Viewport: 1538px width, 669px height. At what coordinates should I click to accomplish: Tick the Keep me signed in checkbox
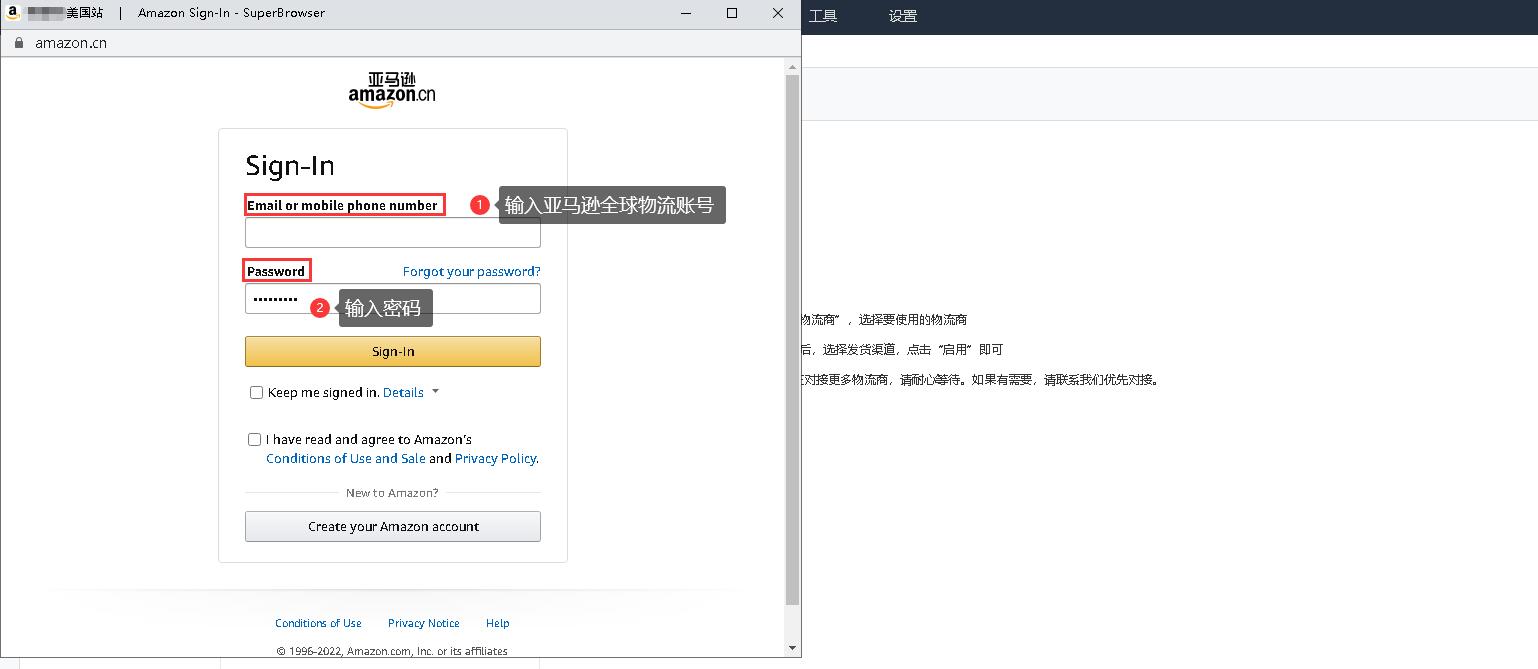256,392
